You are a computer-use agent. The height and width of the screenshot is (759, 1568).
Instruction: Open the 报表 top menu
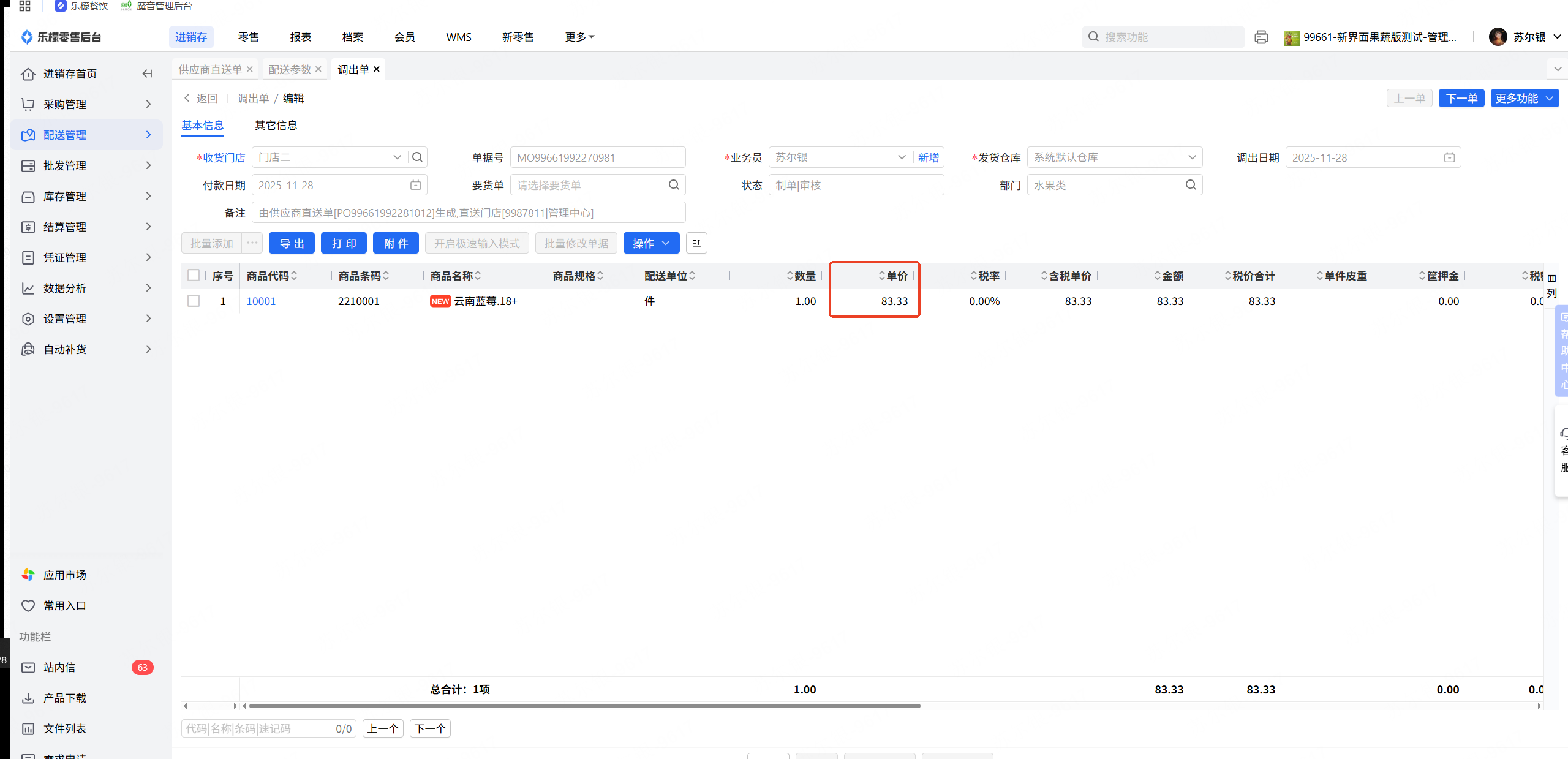pos(300,37)
